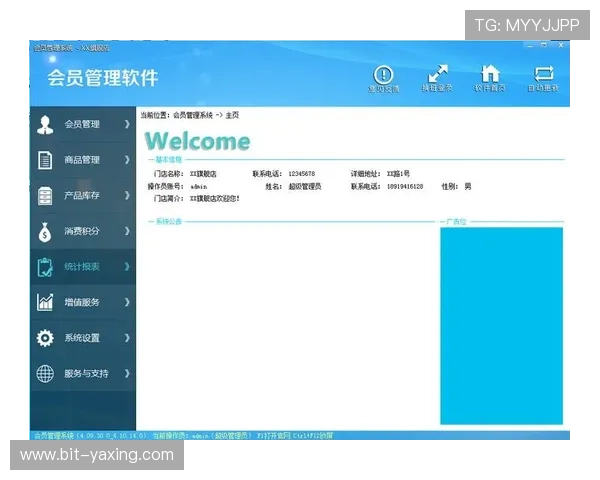Click the blue advertisement panel
Screen dimensions: 600x480
501,326
